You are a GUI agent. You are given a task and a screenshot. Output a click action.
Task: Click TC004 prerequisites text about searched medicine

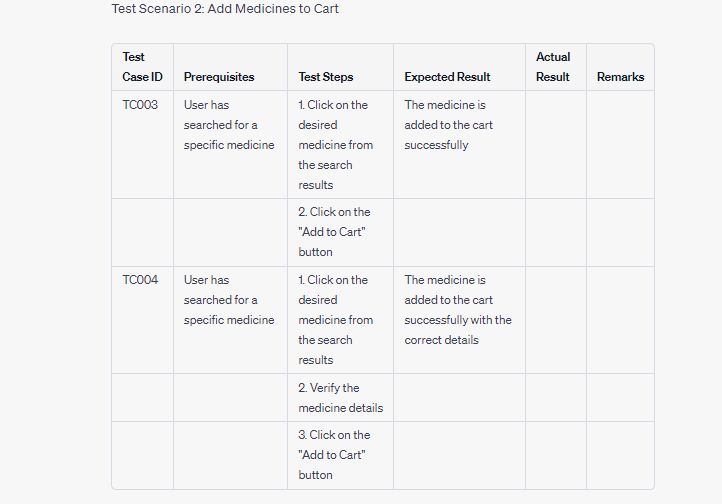(x=229, y=300)
